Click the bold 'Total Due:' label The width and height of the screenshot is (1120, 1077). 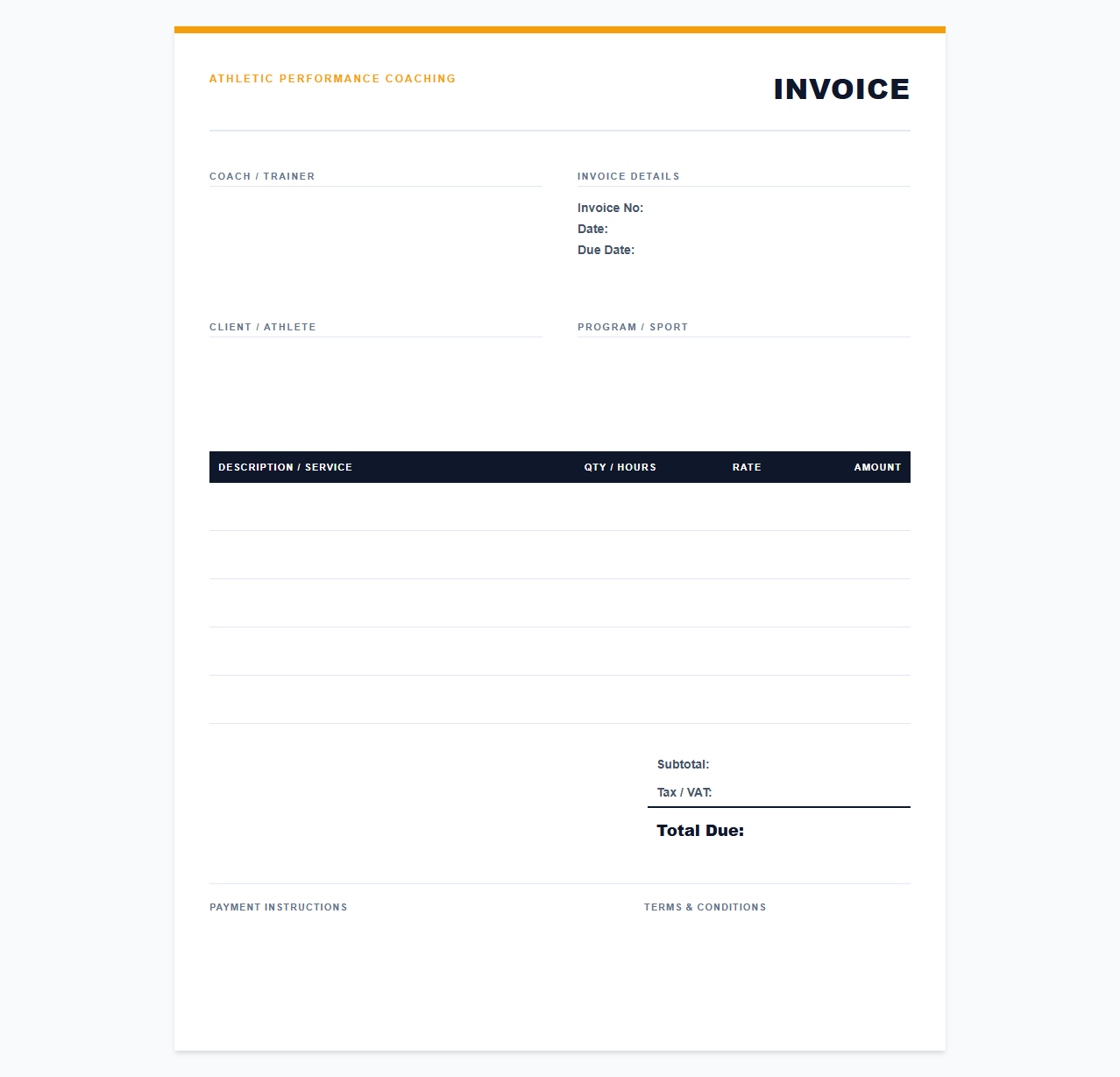[700, 831]
